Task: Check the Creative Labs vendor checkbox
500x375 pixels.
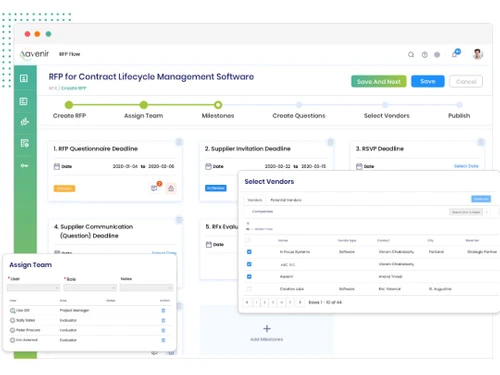Action: [x=249, y=289]
